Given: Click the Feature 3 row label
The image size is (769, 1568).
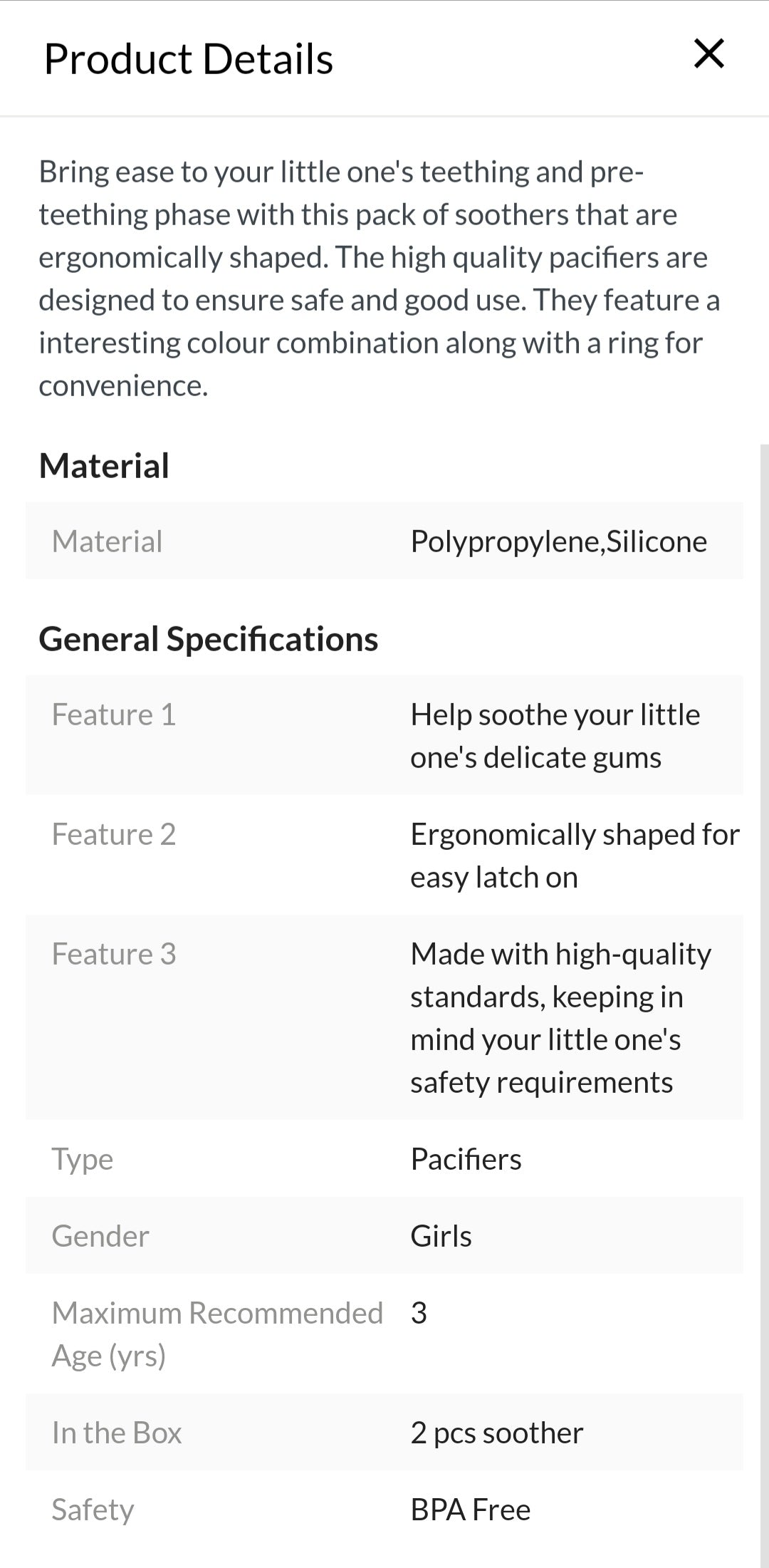Looking at the screenshot, I should pyautogui.click(x=114, y=954).
